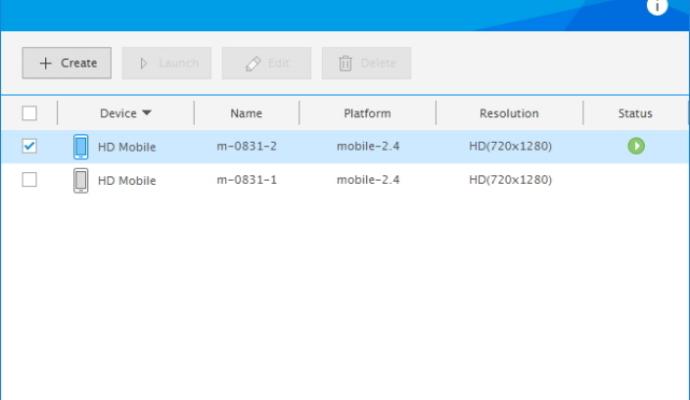This screenshot has height=400, width=690.
Task: Click the gray phone icon for m-0831-1
Action: tap(81, 180)
